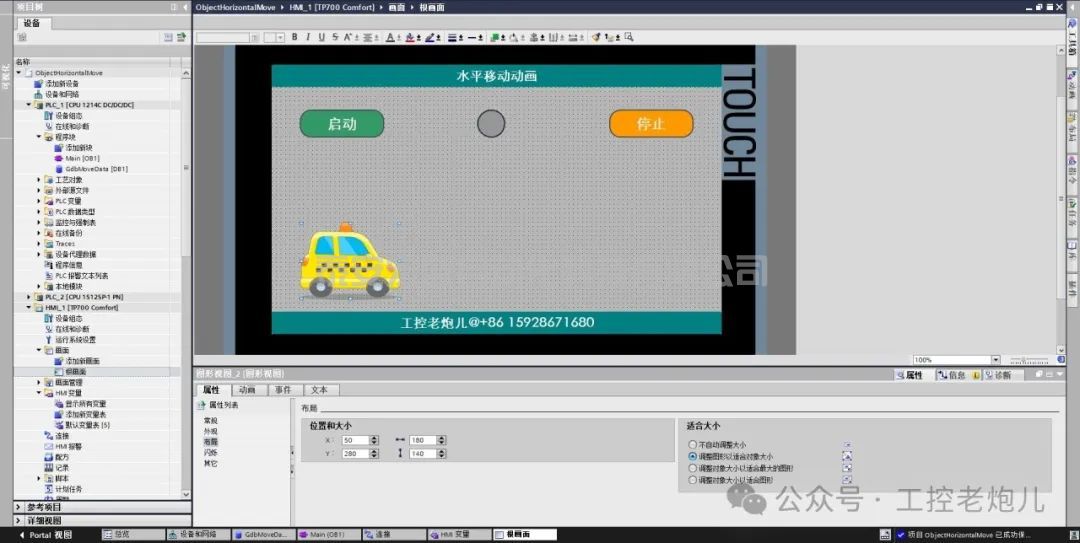Choose the 调整对象大小以适合图形 radio option
1080x543 pixels.
click(x=692, y=480)
